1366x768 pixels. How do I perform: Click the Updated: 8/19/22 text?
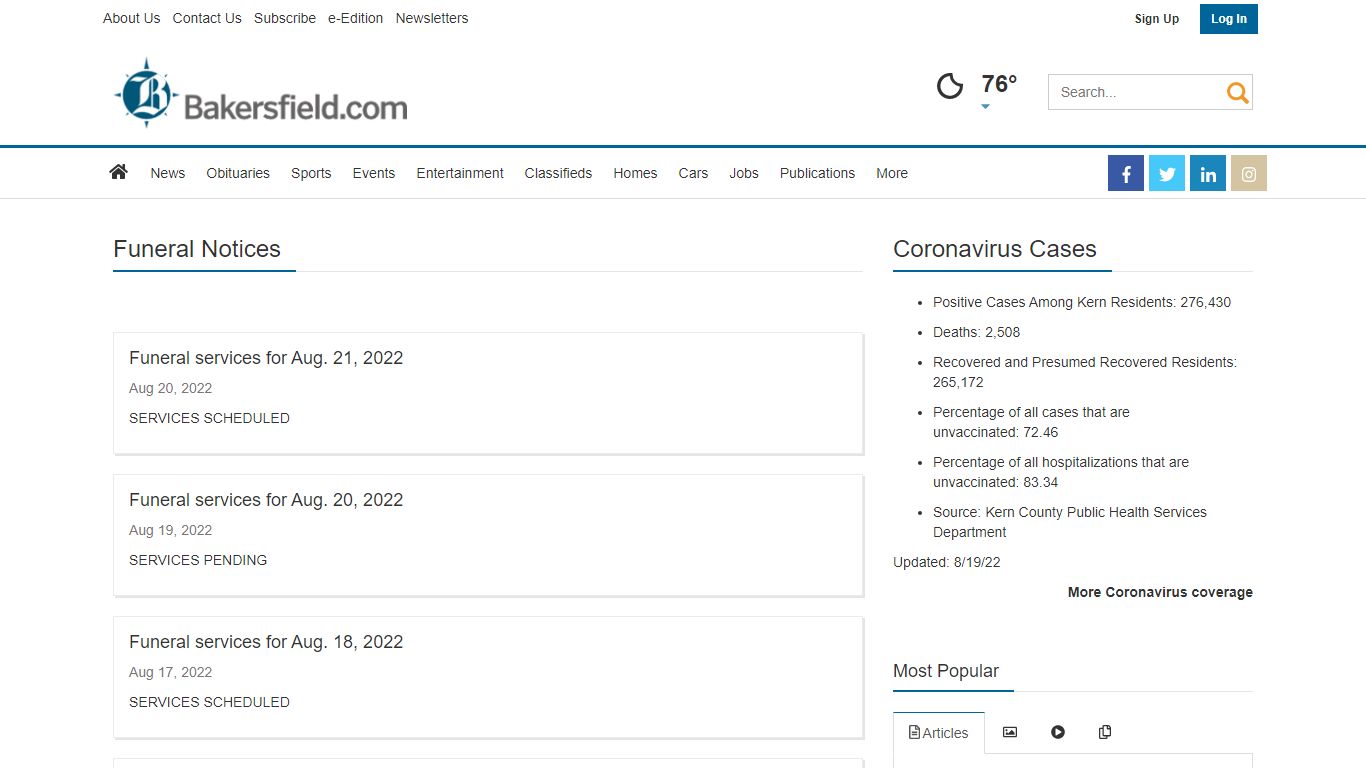947,562
